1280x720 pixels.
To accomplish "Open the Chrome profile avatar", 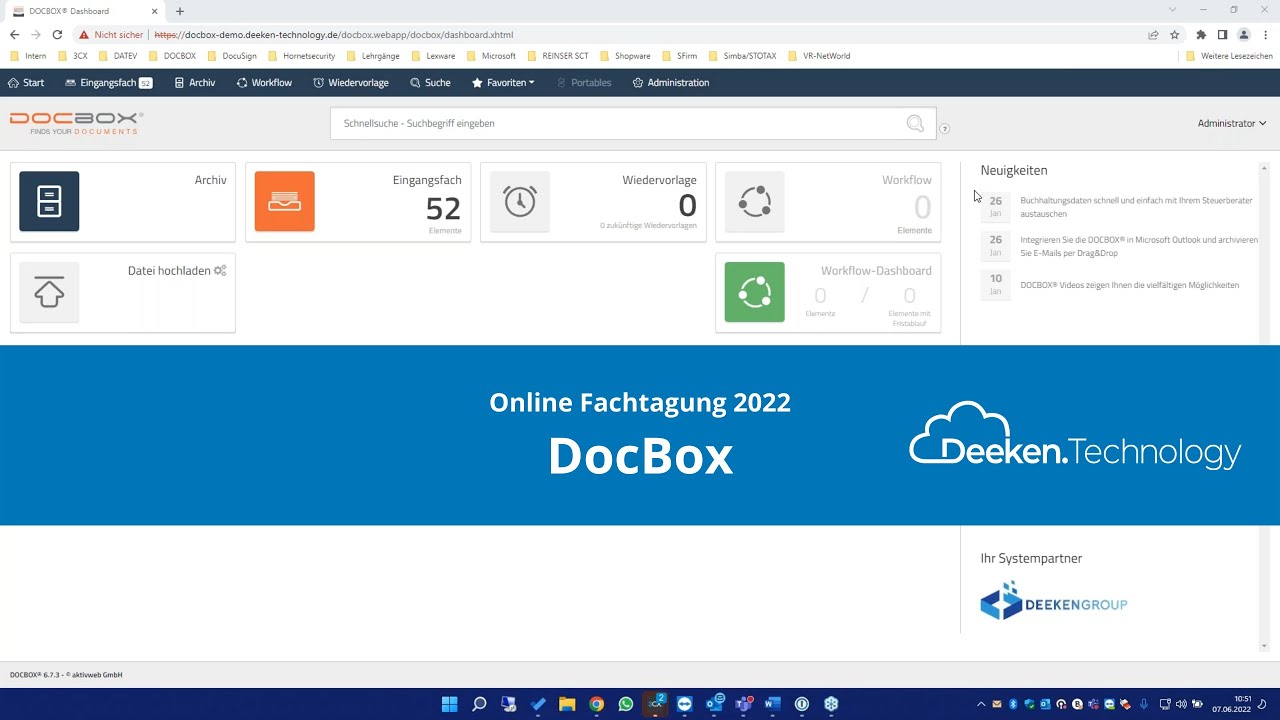I will coord(1244,34).
